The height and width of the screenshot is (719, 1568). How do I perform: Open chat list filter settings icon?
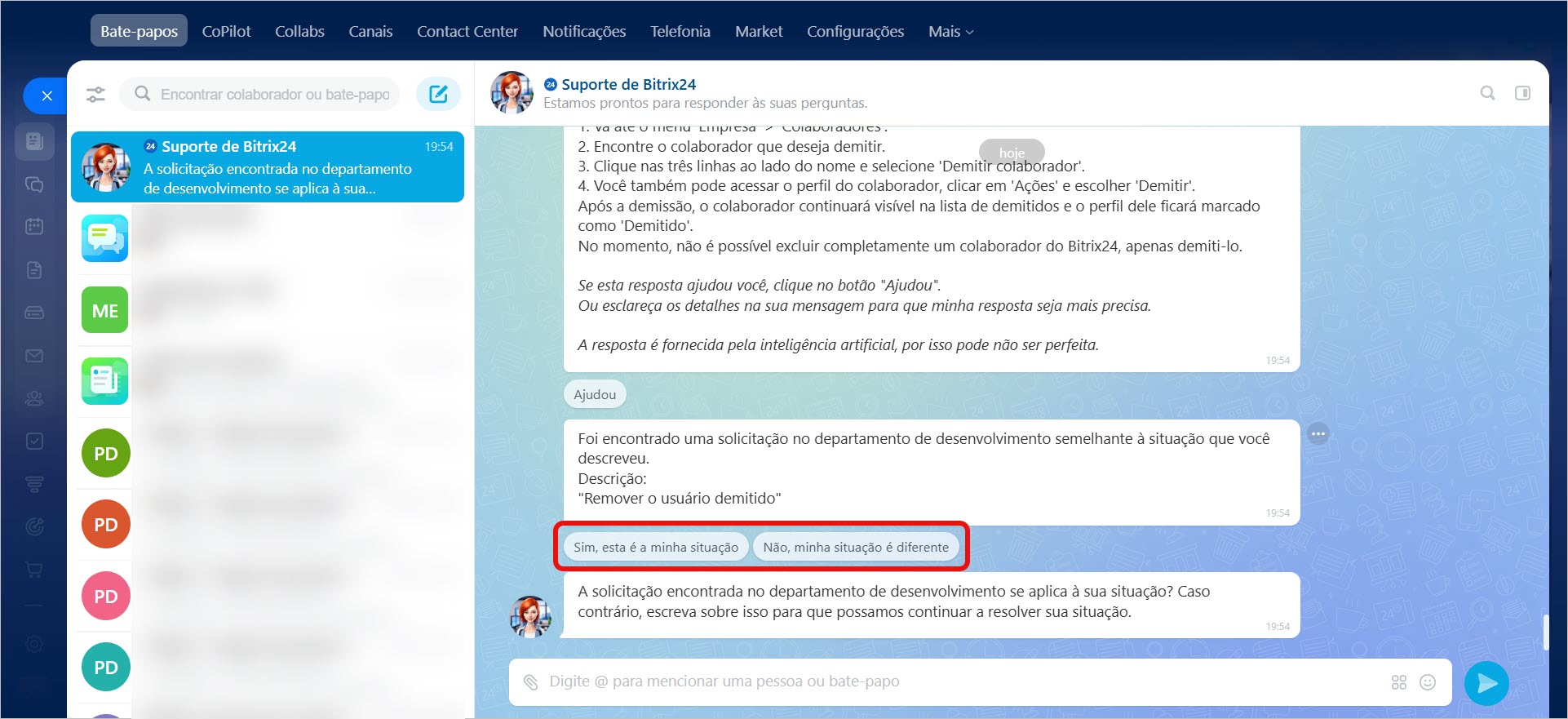[x=95, y=95]
